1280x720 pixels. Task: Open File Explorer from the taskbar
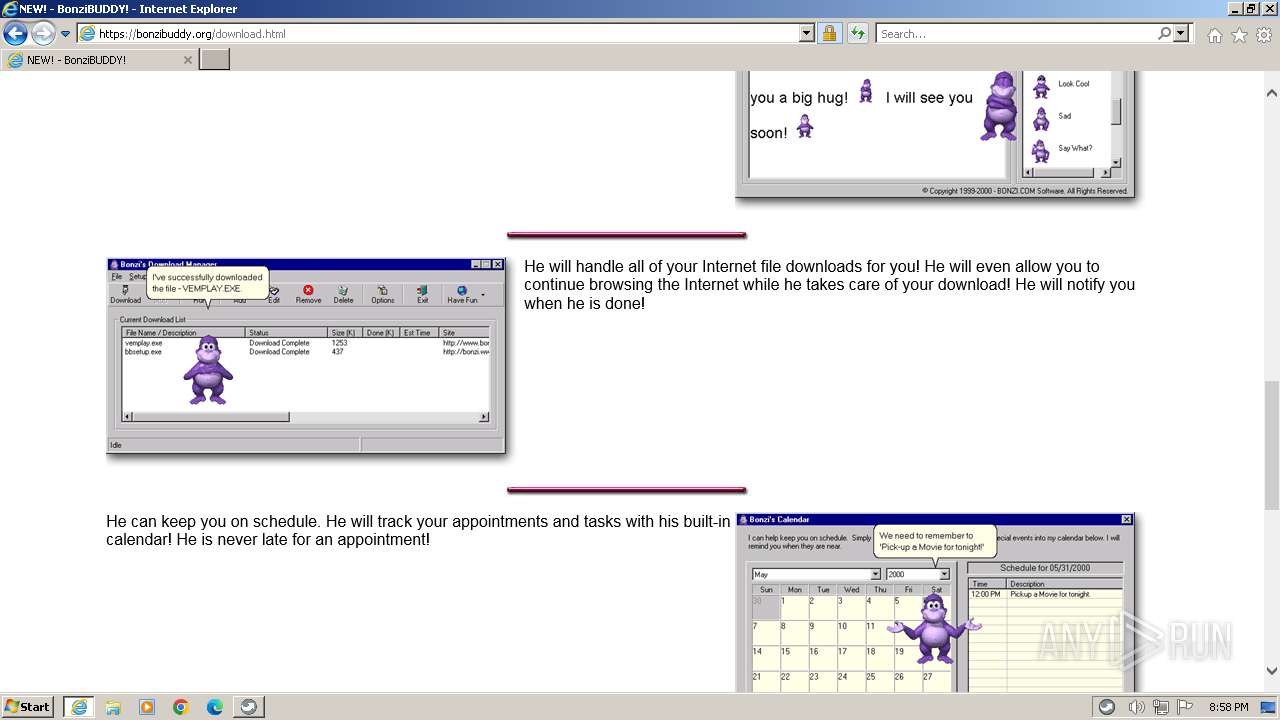pos(113,707)
